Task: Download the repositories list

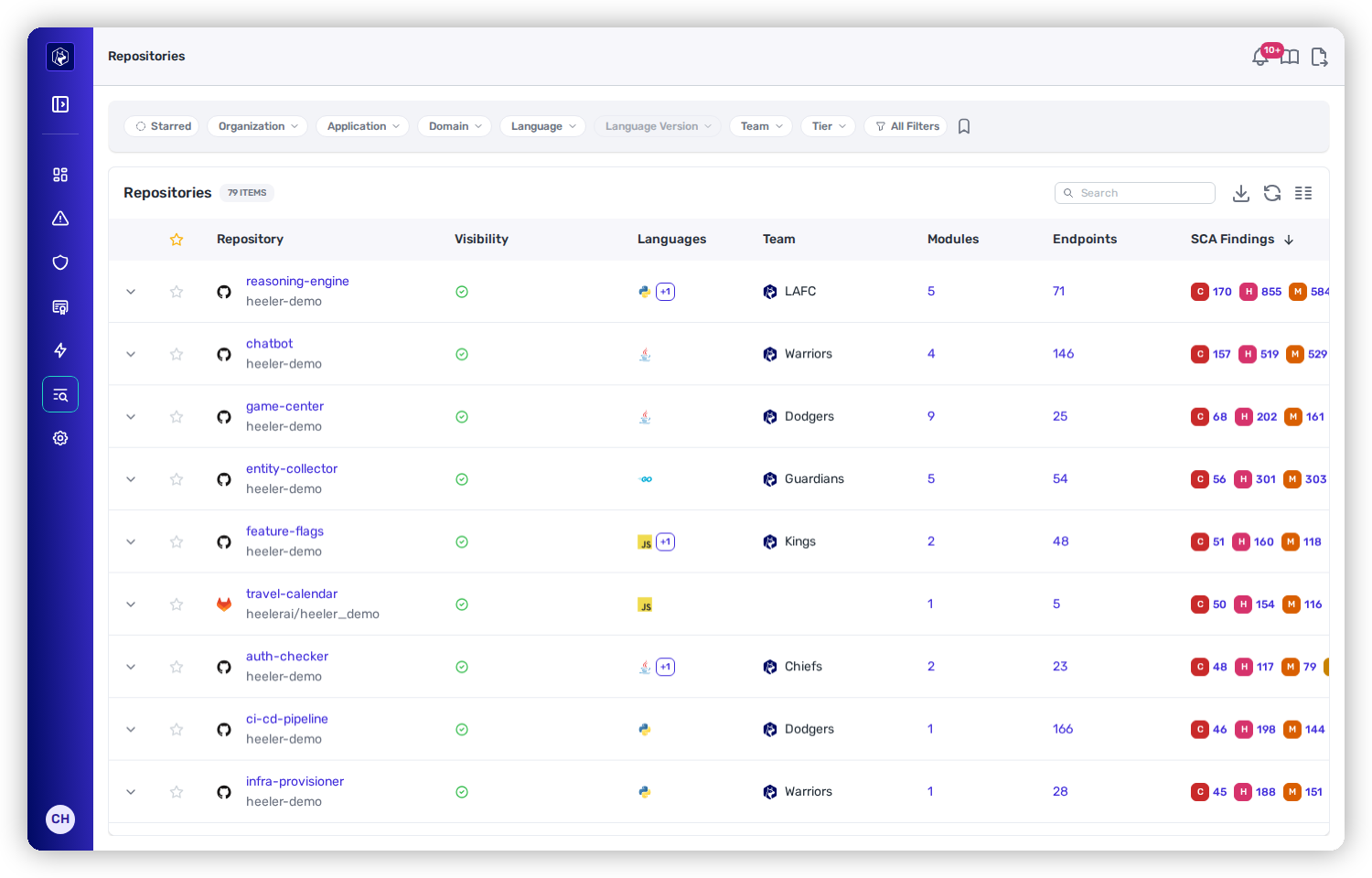Action: pyautogui.click(x=1241, y=193)
